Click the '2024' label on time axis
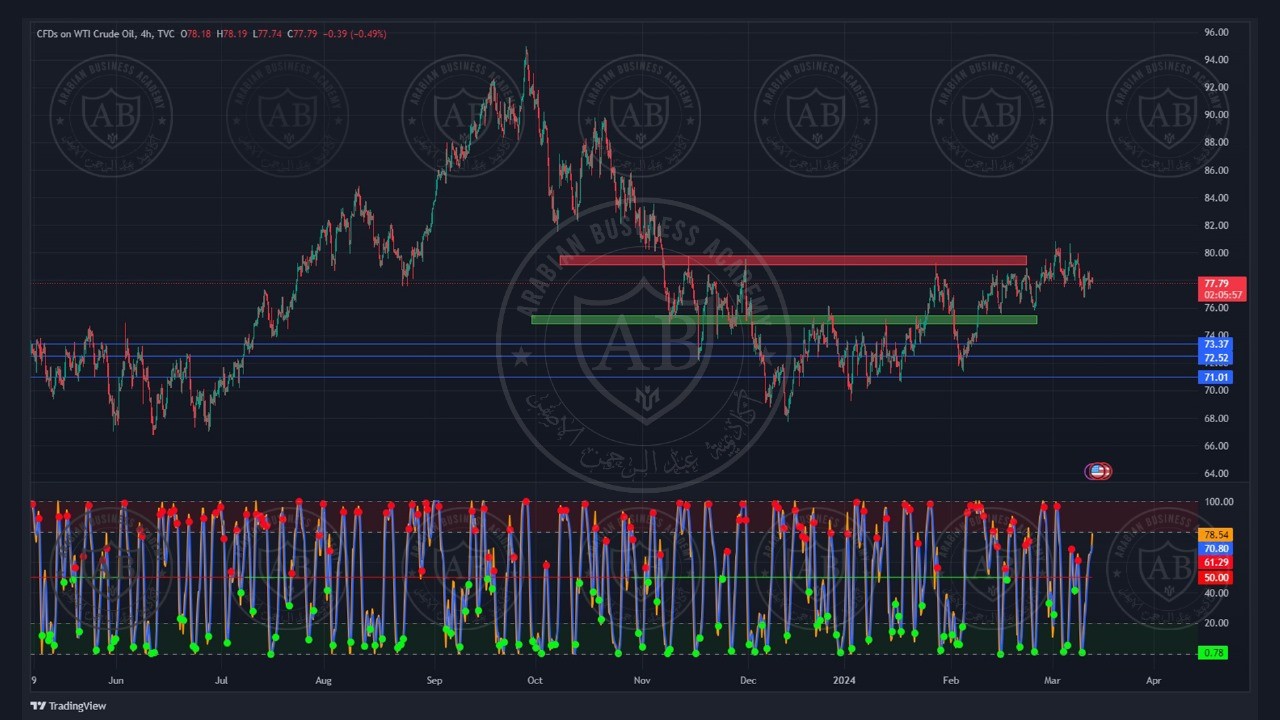The height and width of the screenshot is (720, 1280). 845,681
